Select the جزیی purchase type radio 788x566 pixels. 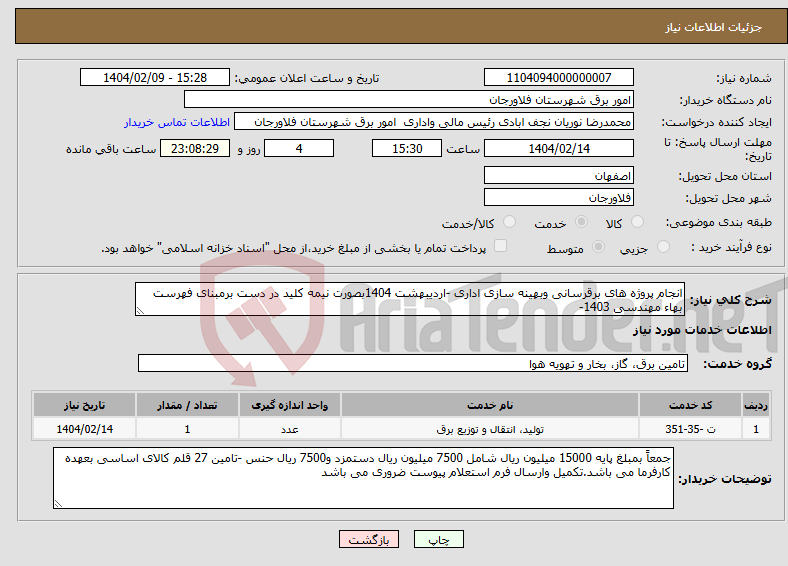[663, 247]
